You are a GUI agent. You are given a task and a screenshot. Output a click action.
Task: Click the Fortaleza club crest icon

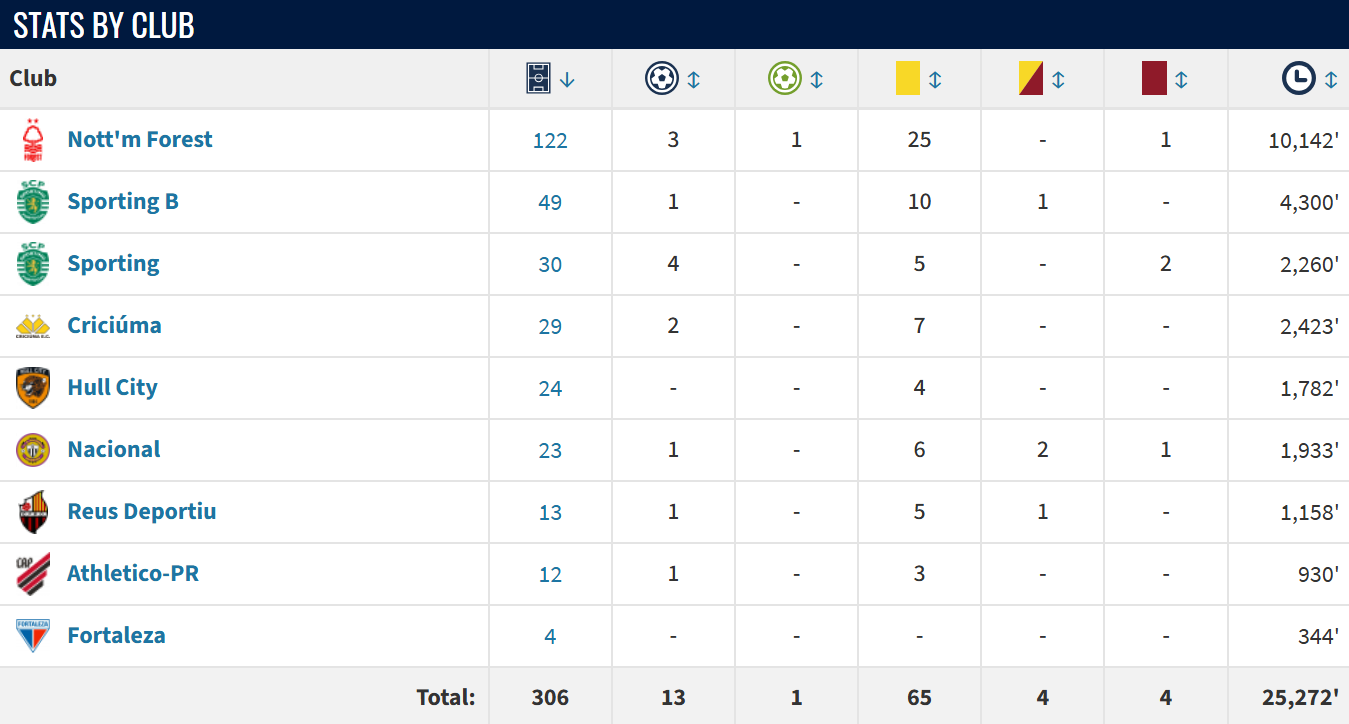(33, 636)
